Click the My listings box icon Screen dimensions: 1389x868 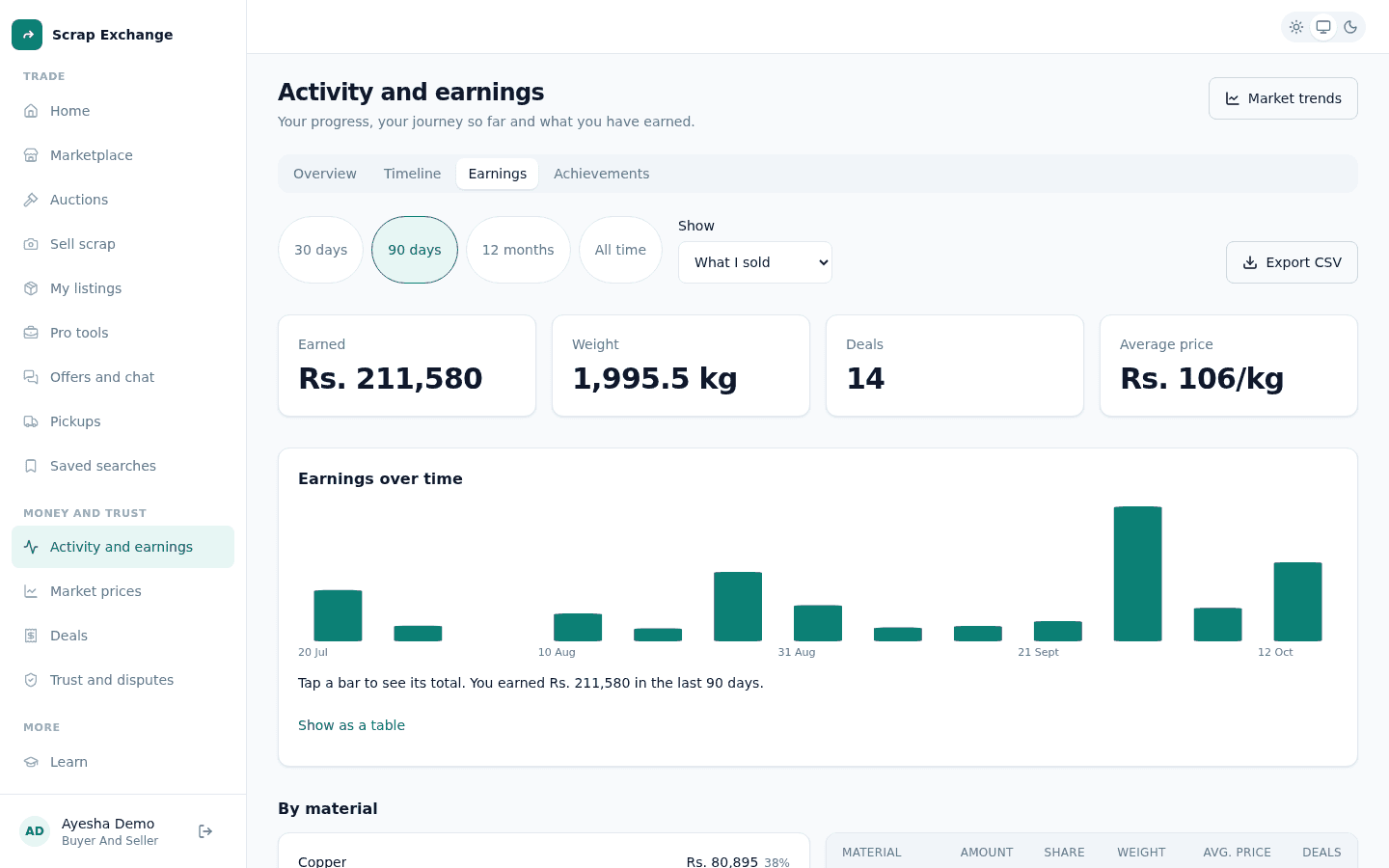31,288
